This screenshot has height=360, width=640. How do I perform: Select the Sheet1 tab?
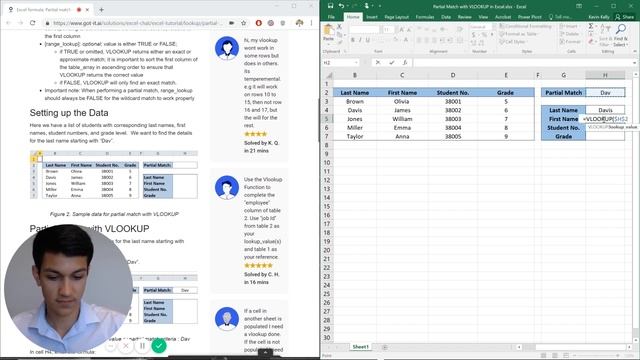360,347
